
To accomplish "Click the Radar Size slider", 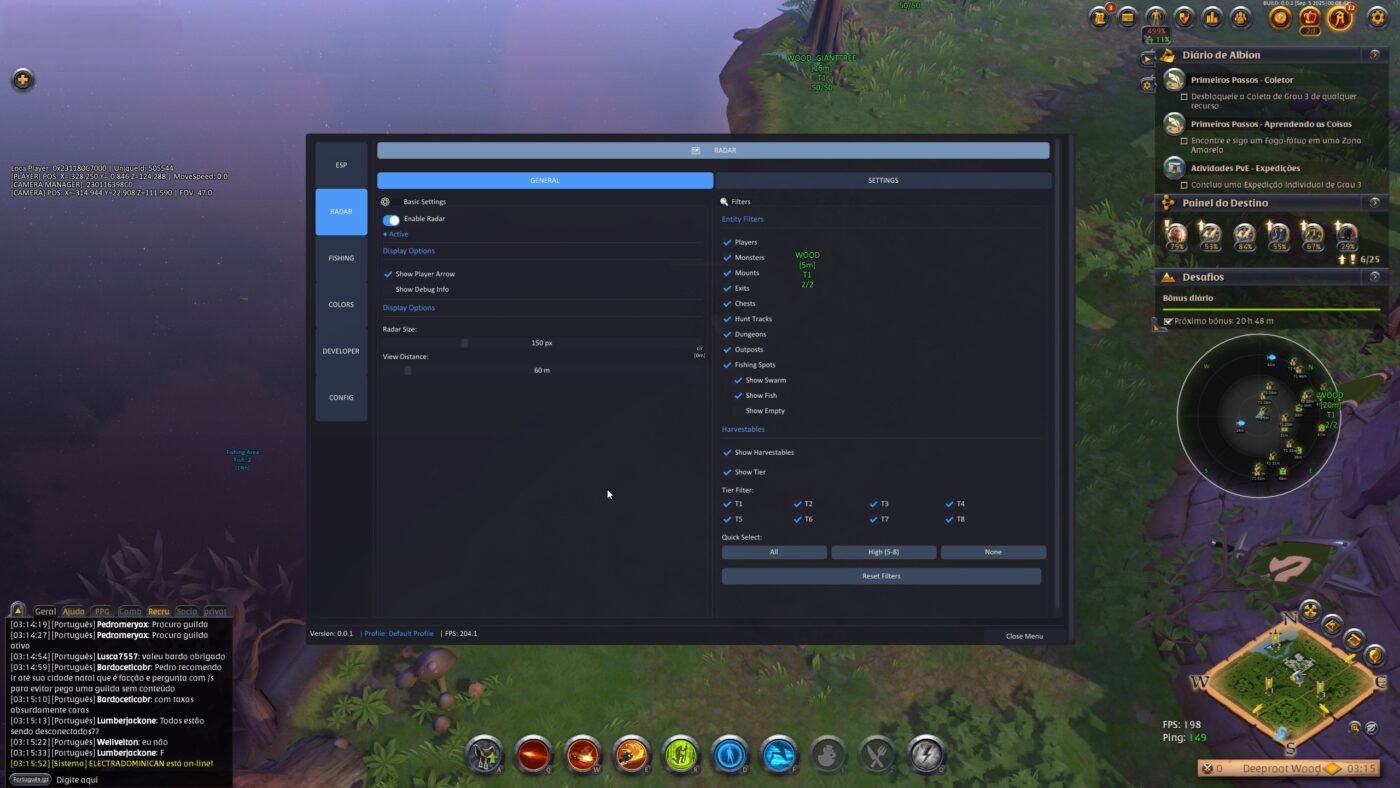I will [541, 343].
